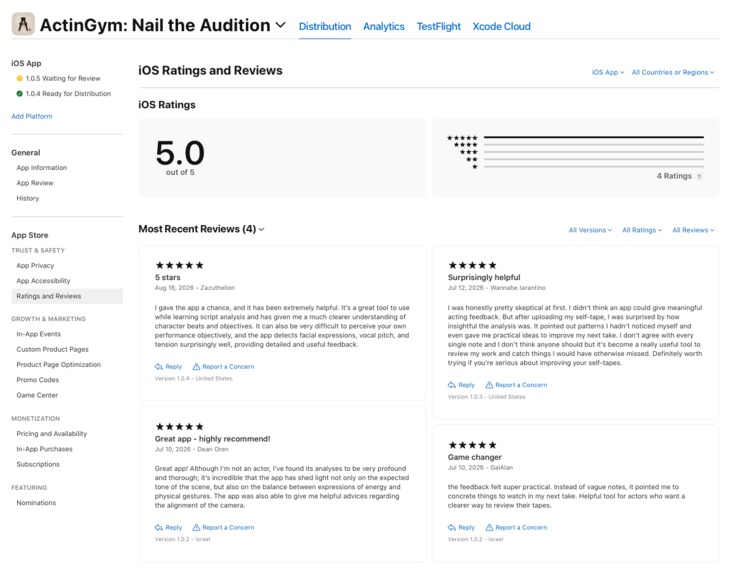Click the 5.0 overall rating value
This screenshot has width=734, height=573.
pyautogui.click(x=180, y=153)
